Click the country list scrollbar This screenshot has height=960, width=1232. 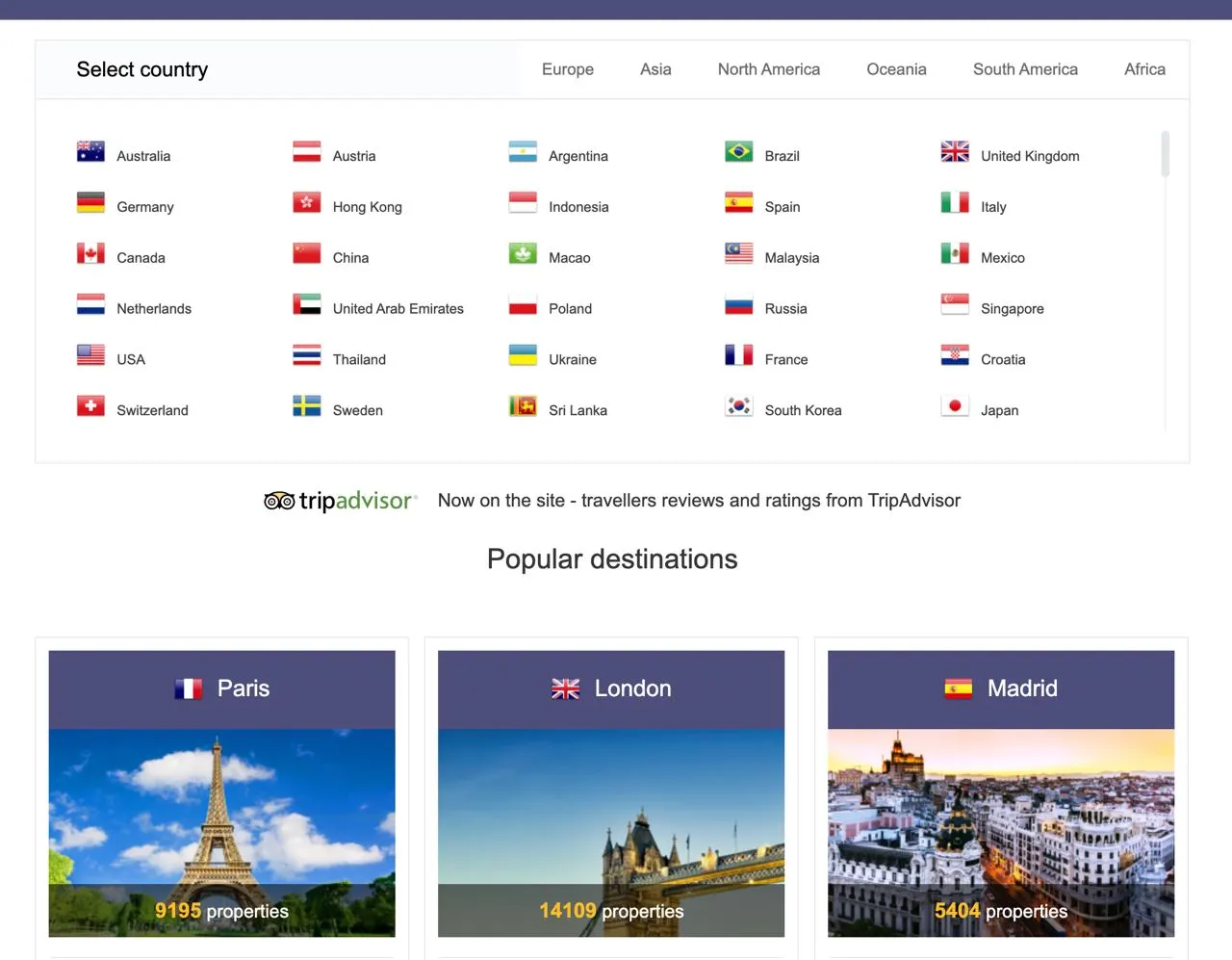pos(1165,155)
